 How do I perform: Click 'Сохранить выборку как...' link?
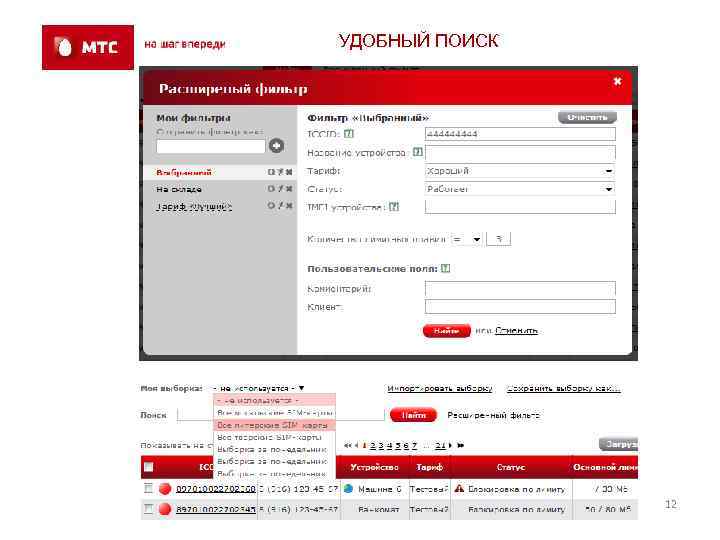pos(563,388)
